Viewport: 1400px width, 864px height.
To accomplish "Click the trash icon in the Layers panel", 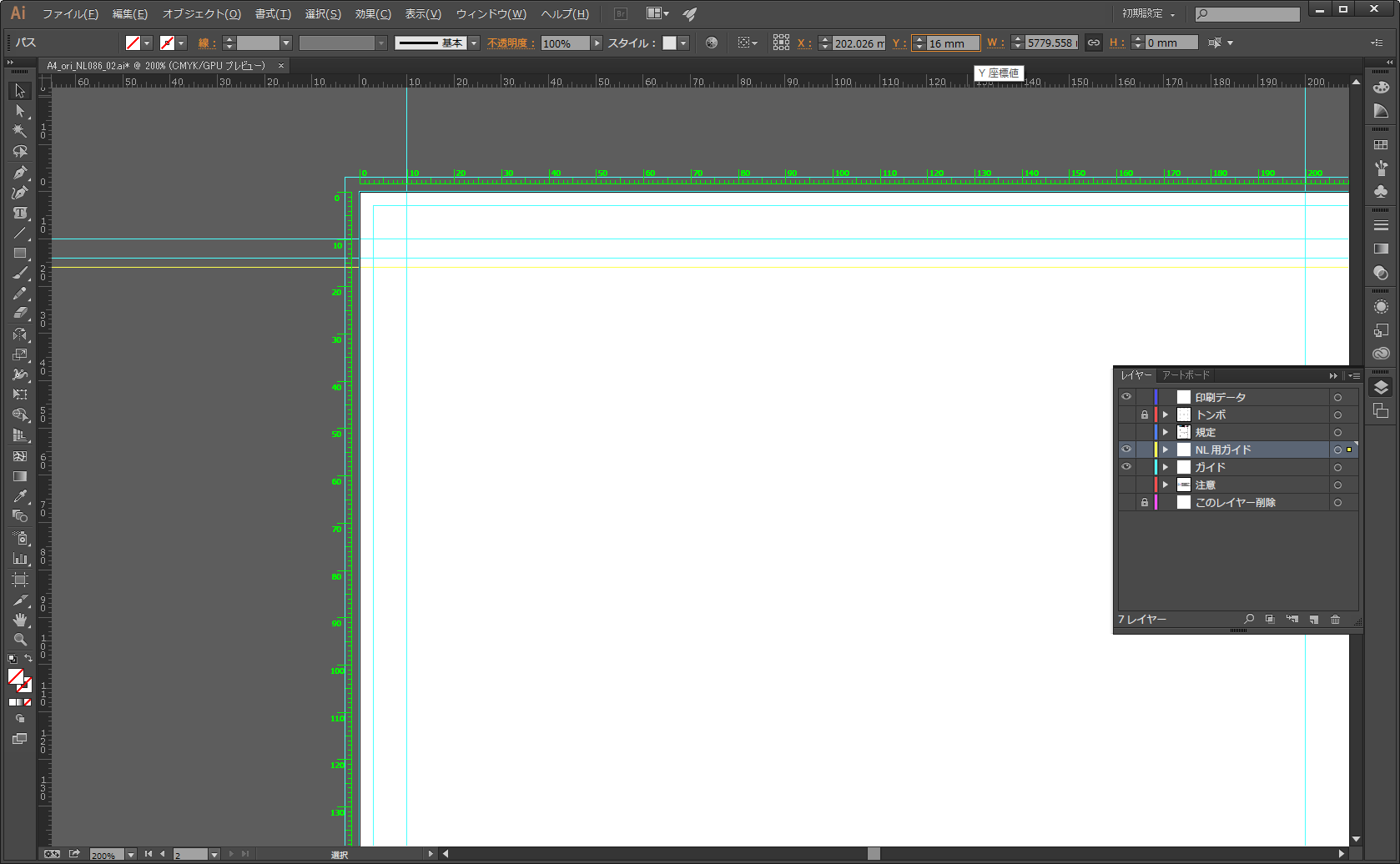I will [x=1336, y=620].
